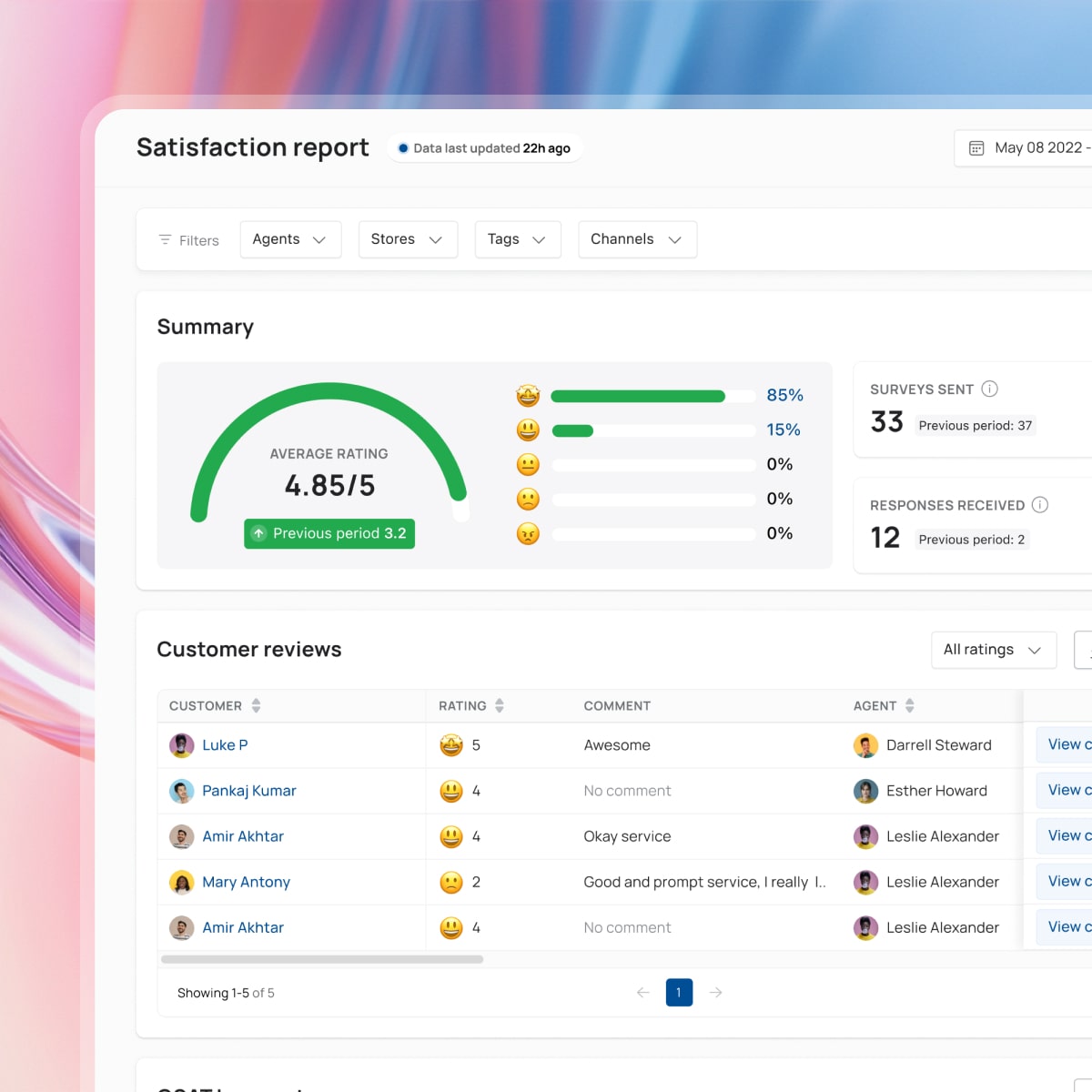Image resolution: width=1092 pixels, height=1092 pixels.
Task: Go to the next page arrow
Action: click(x=716, y=993)
